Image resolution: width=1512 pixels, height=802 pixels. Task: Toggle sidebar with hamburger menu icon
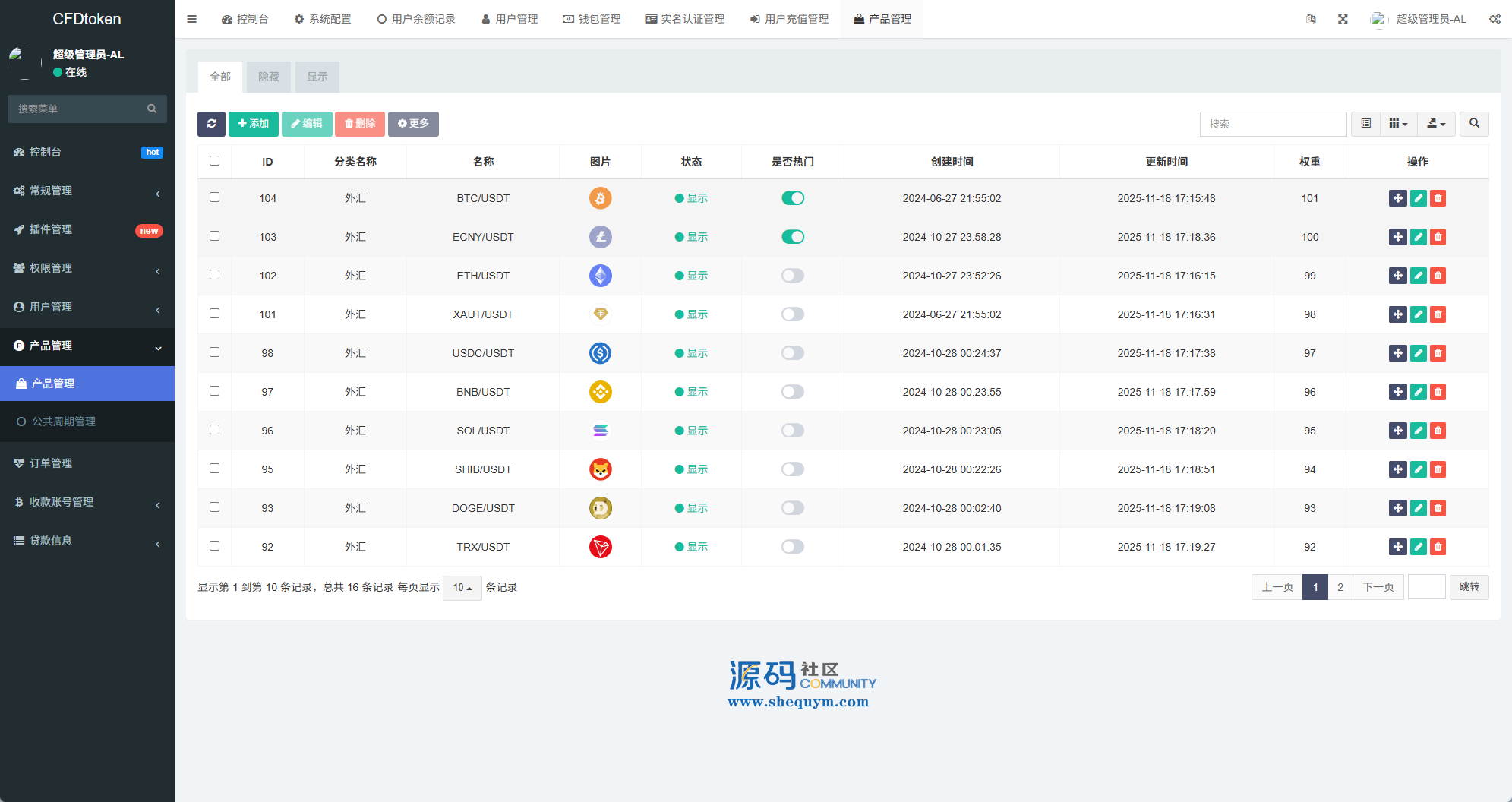pos(192,19)
